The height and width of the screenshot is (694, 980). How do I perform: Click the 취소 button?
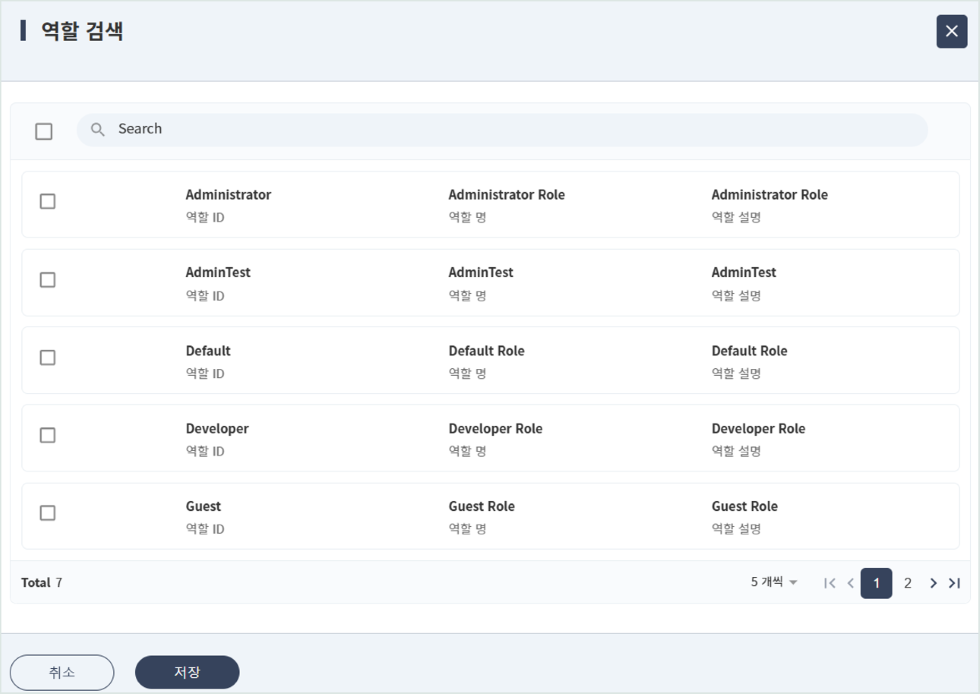pyautogui.click(x=62, y=672)
